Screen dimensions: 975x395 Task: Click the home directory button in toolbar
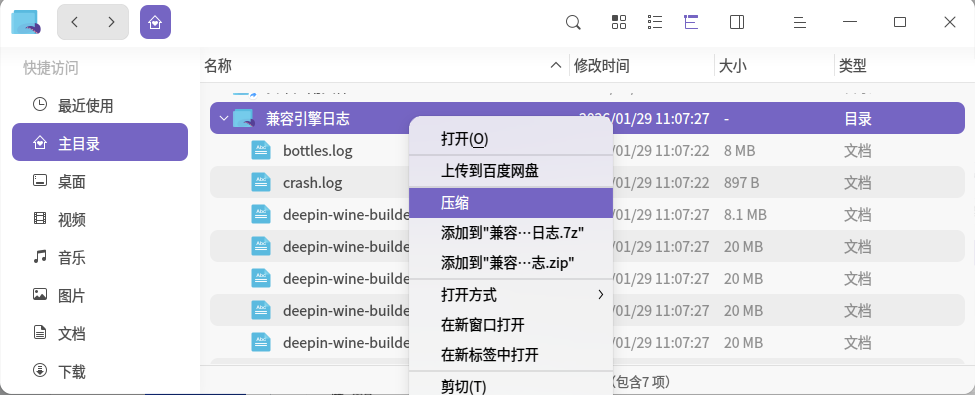coord(155,22)
